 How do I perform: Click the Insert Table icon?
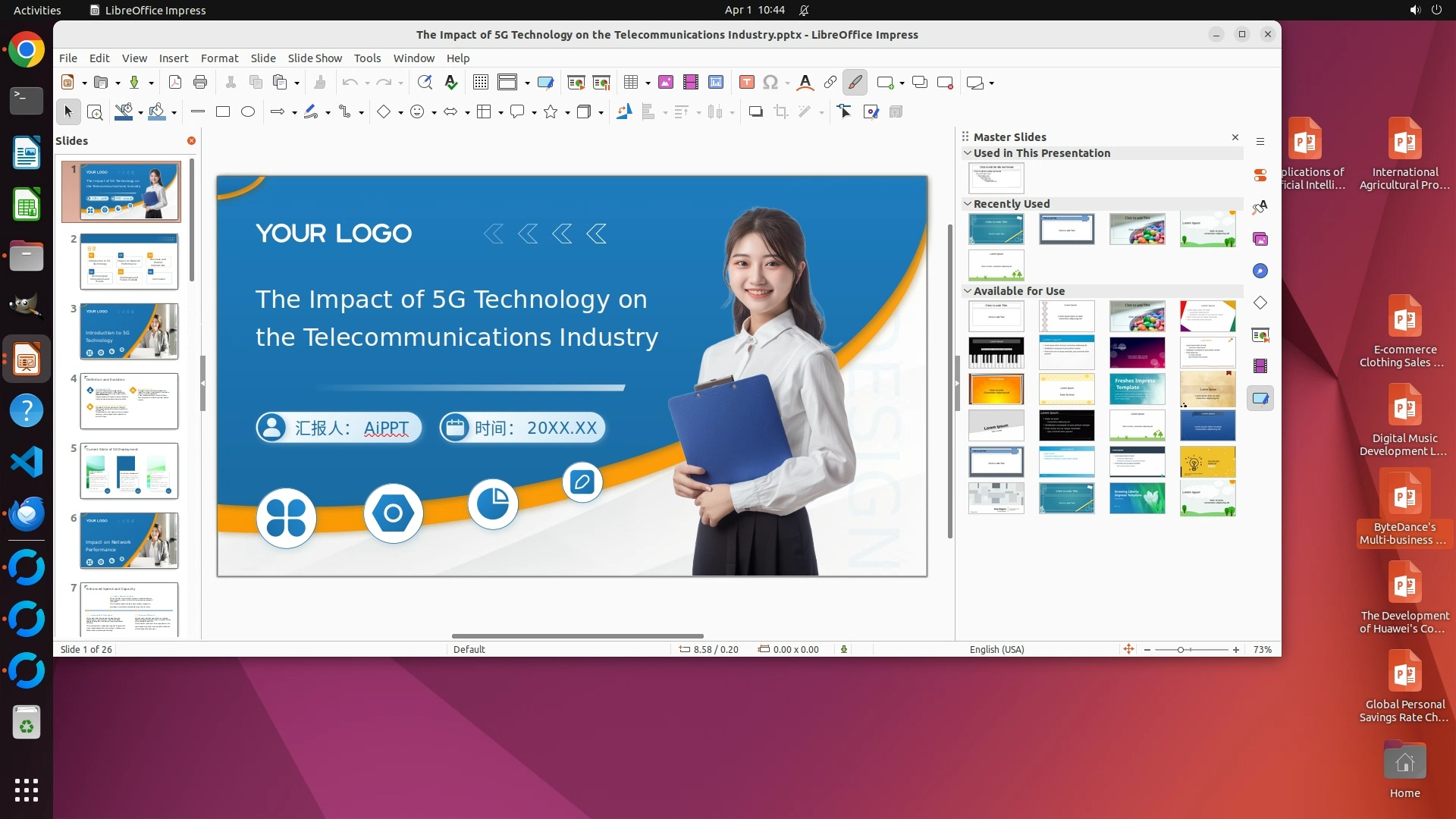click(630, 83)
